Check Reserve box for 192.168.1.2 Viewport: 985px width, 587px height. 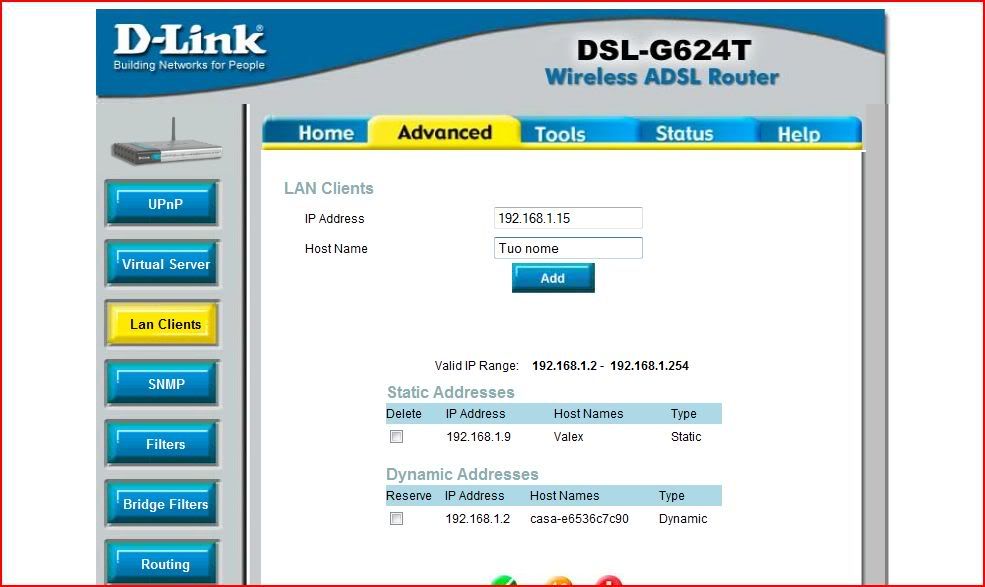click(x=396, y=518)
